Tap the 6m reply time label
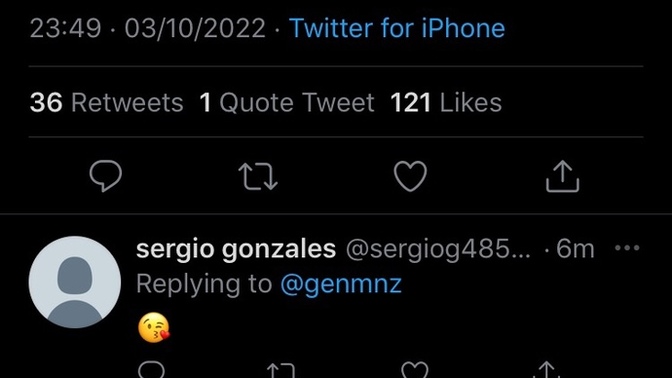 tap(575, 249)
